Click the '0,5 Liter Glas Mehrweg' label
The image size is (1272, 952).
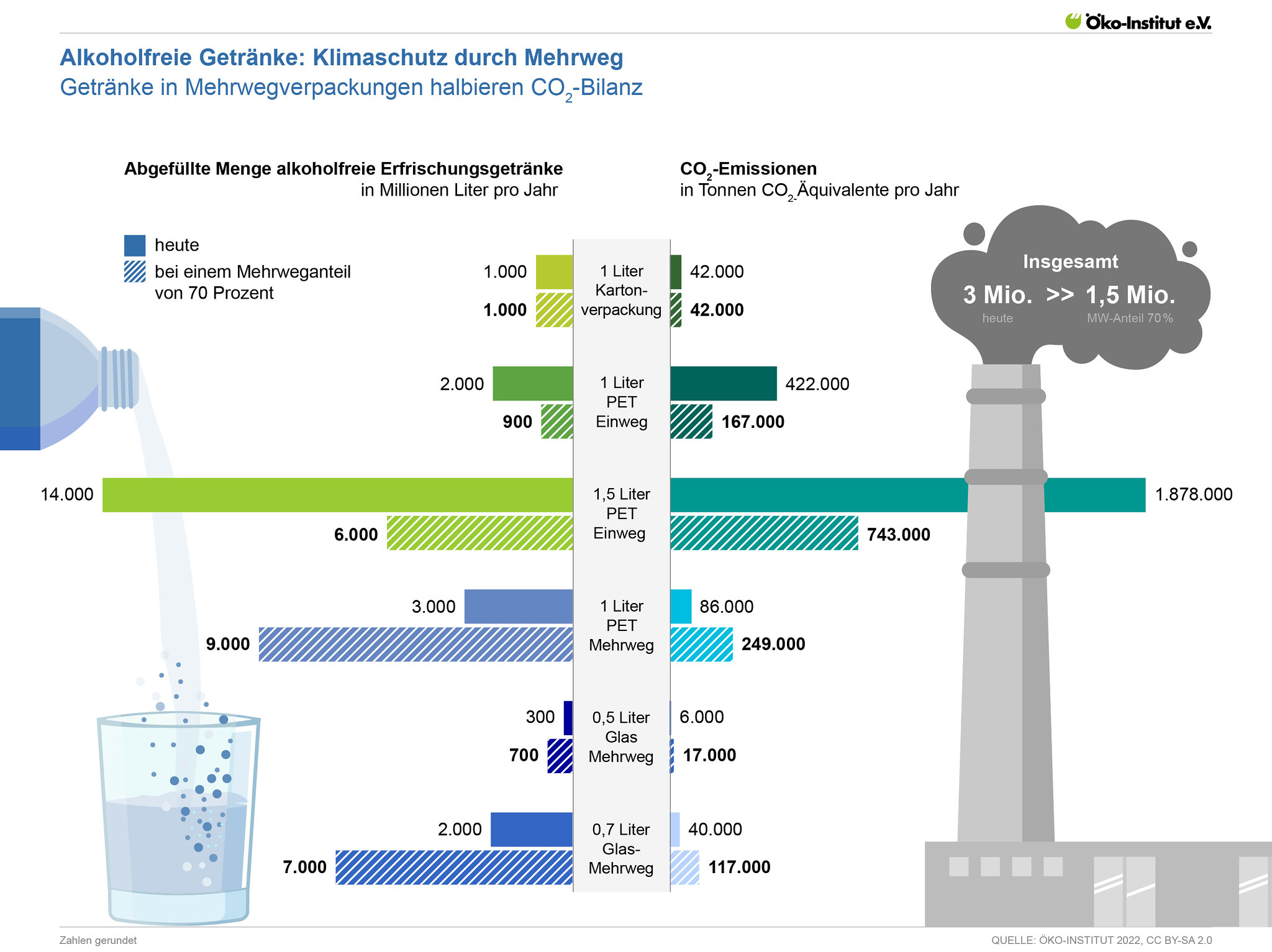tap(621, 737)
